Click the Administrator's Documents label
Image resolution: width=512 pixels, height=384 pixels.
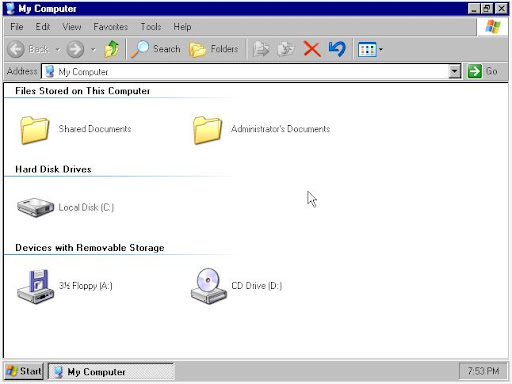pos(280,129)
